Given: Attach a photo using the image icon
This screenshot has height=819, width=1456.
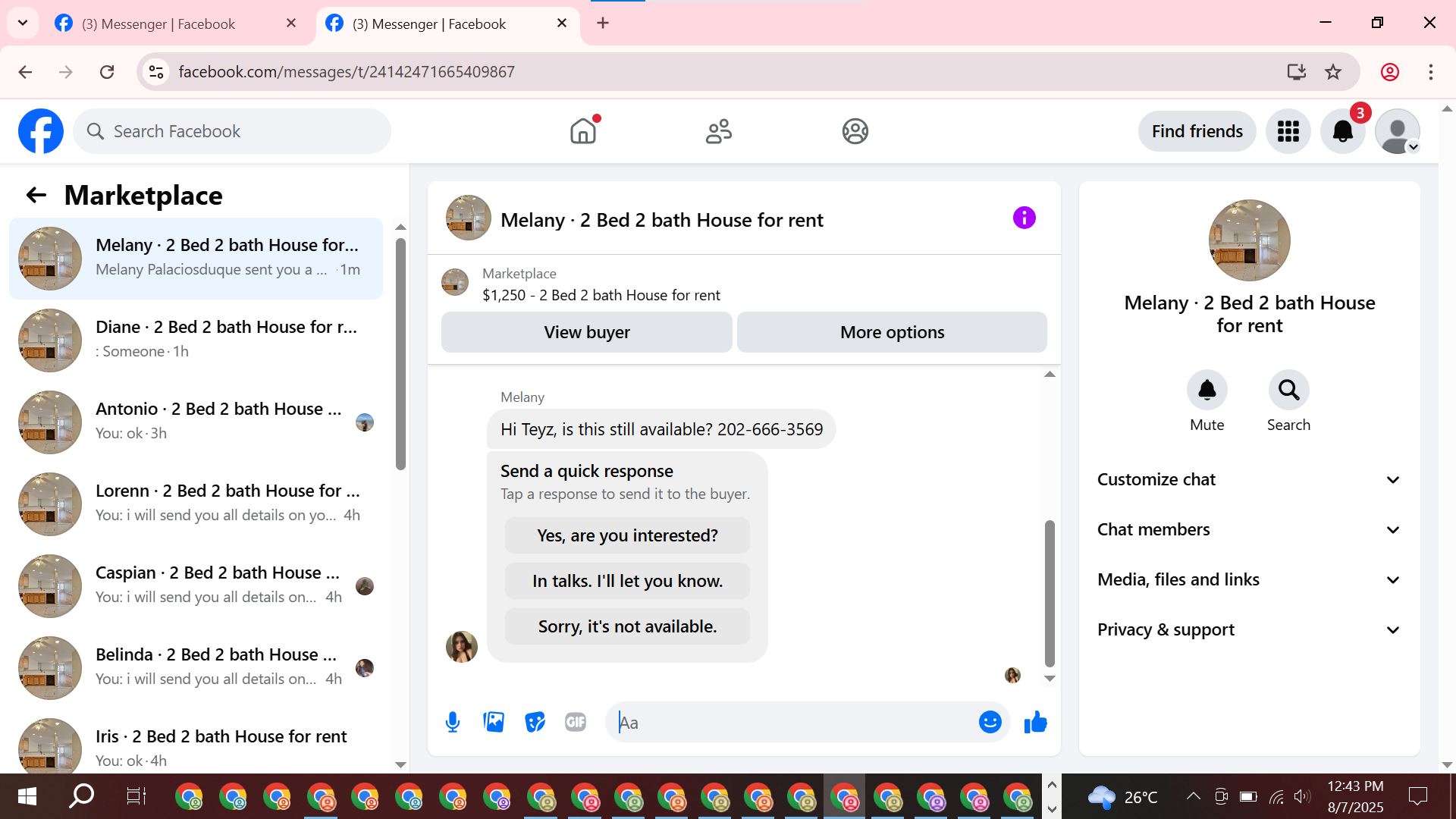Looking at the screenshot, I should pos(494,722).
